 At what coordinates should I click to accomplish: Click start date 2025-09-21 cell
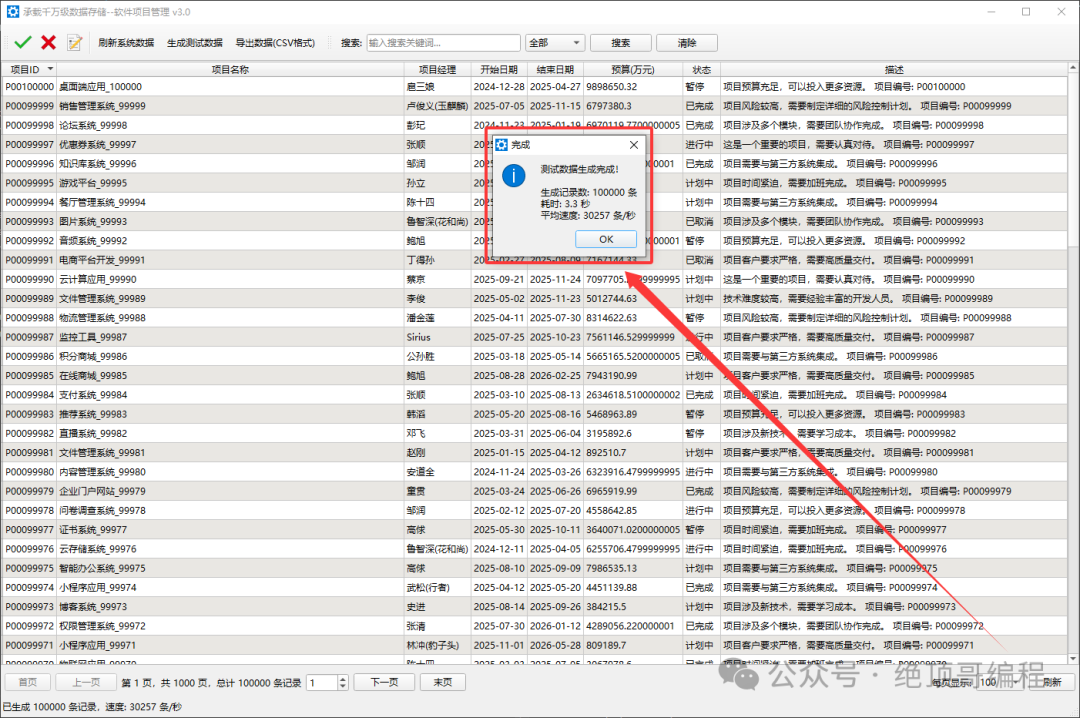499,280
